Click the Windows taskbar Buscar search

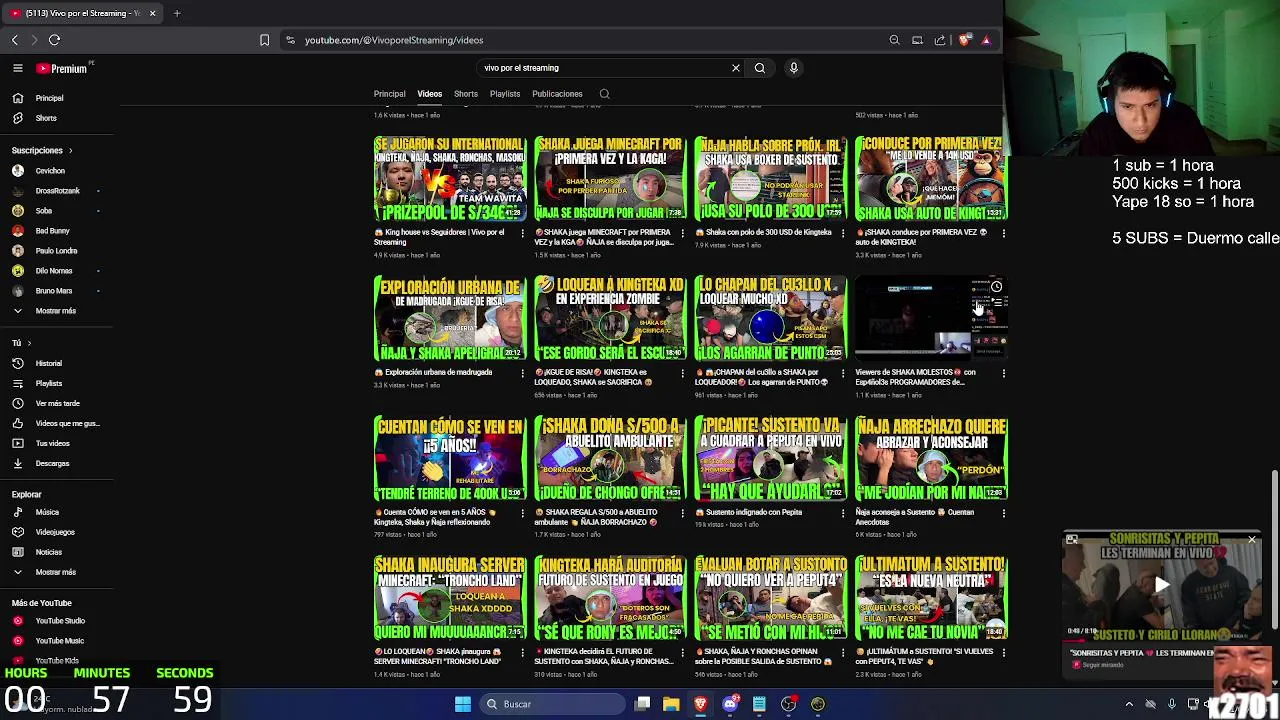pos(550,704)
